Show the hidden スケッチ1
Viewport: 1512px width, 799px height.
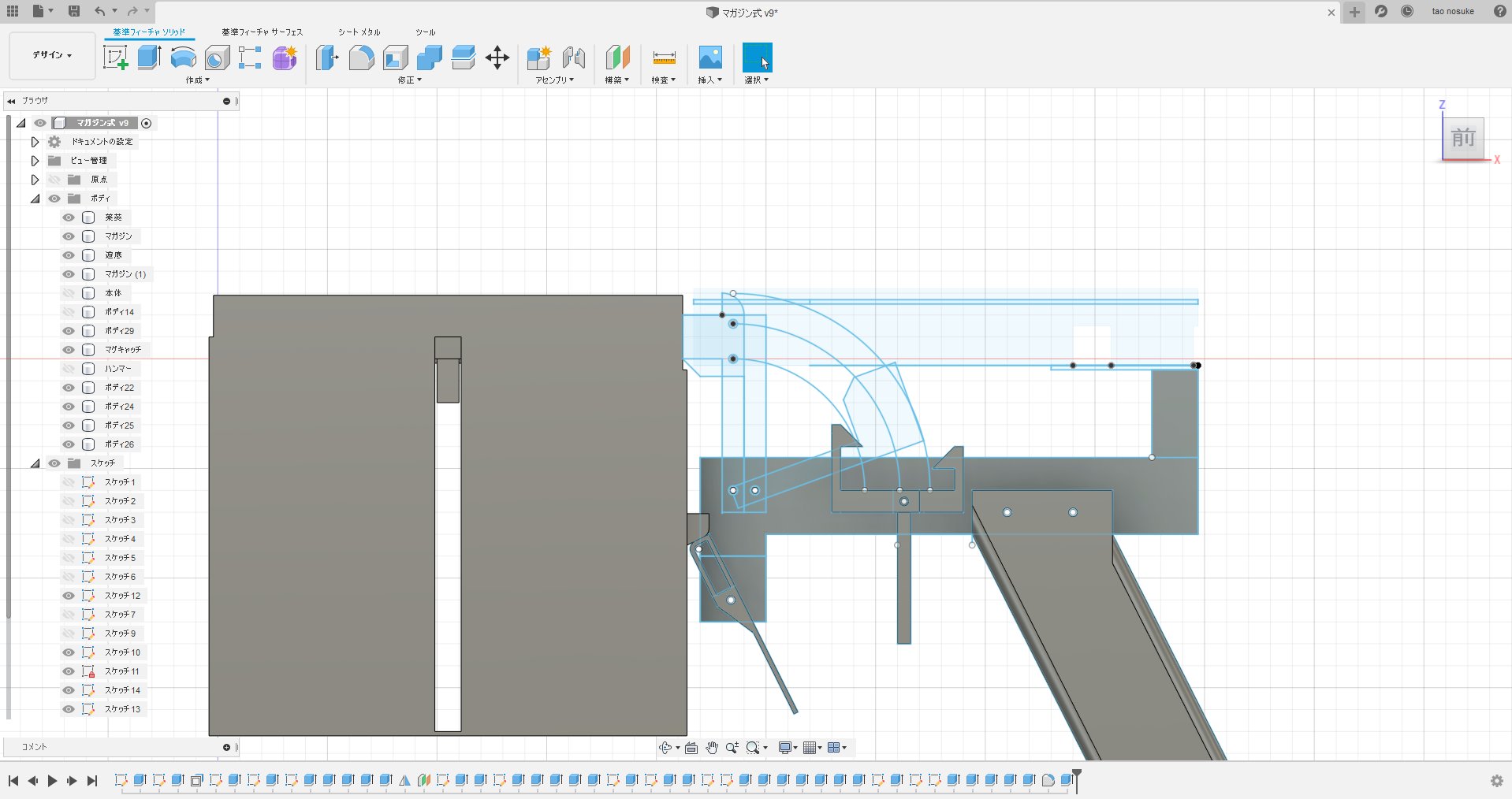click(x=69, y=482)
